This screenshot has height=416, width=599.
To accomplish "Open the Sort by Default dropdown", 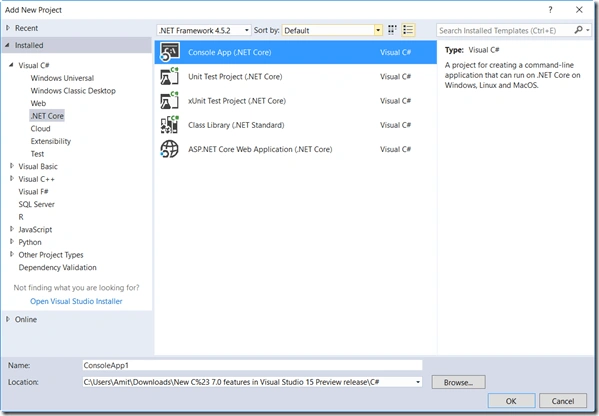I will click(x=332, y=31).
